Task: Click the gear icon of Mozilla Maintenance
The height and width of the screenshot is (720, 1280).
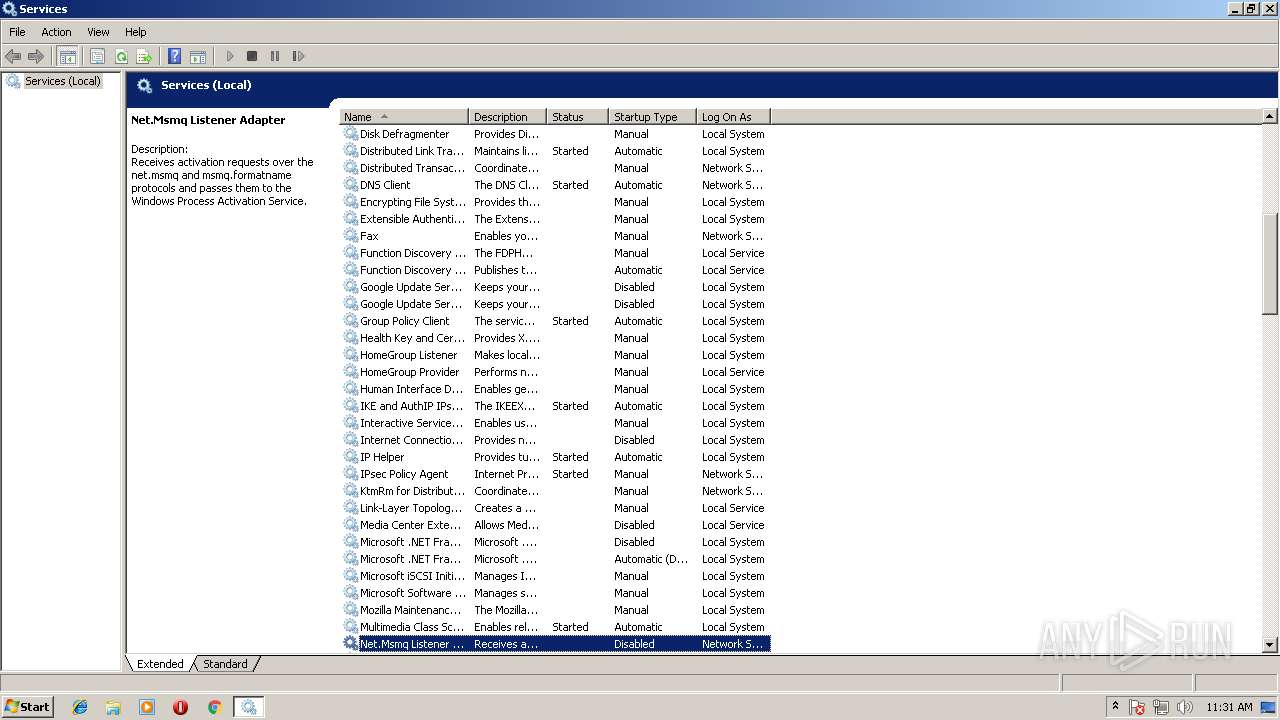Action: pos(351,610)
